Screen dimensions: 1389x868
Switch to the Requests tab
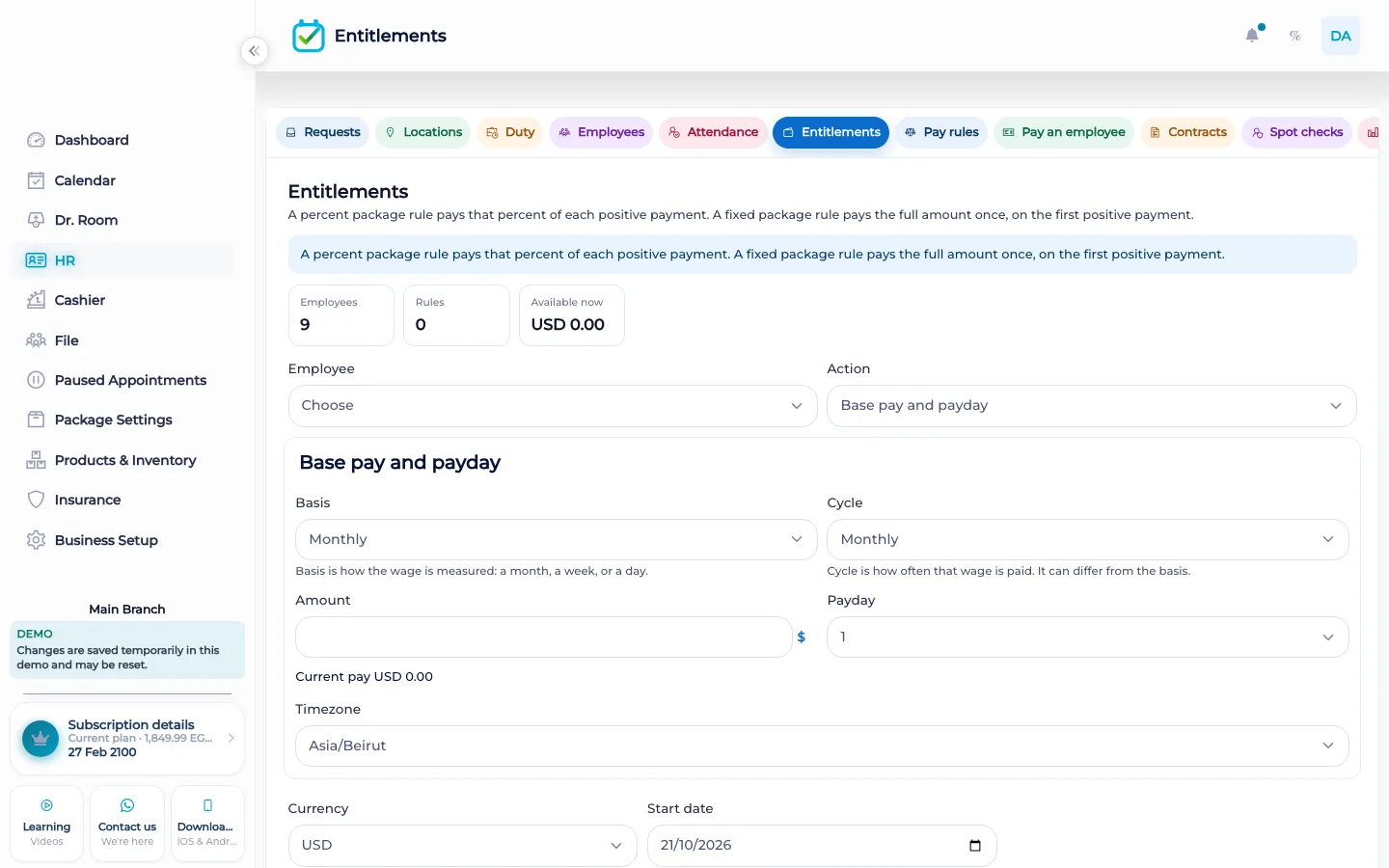pos(323,132)
